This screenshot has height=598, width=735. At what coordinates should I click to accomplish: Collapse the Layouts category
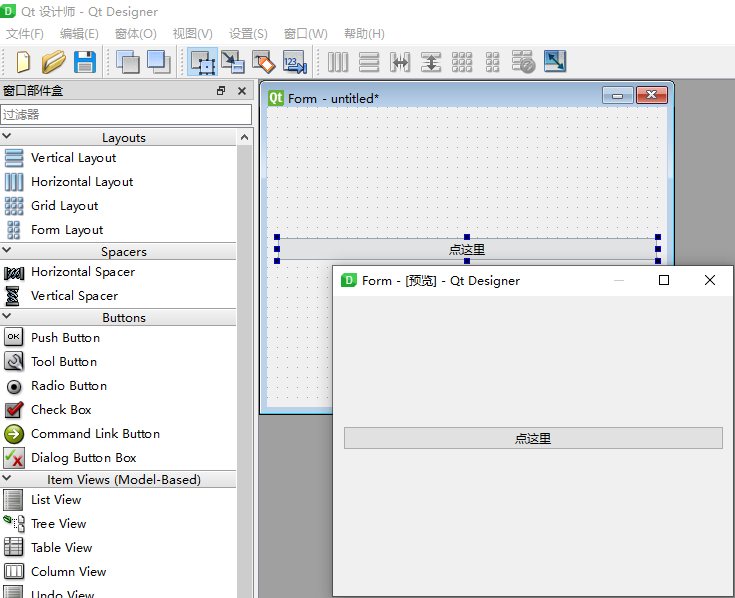(7, 136)
